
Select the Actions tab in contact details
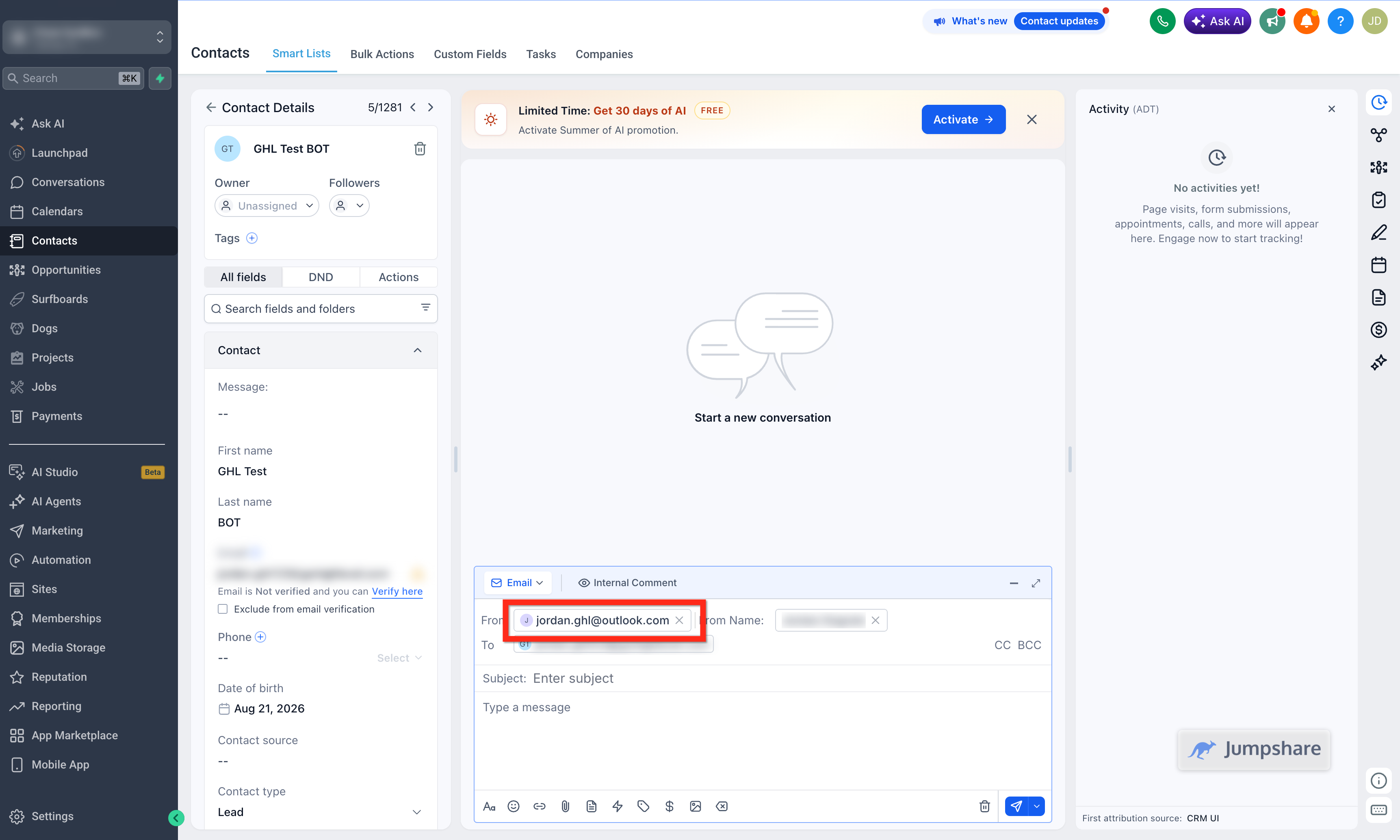(x=399, y=277)
